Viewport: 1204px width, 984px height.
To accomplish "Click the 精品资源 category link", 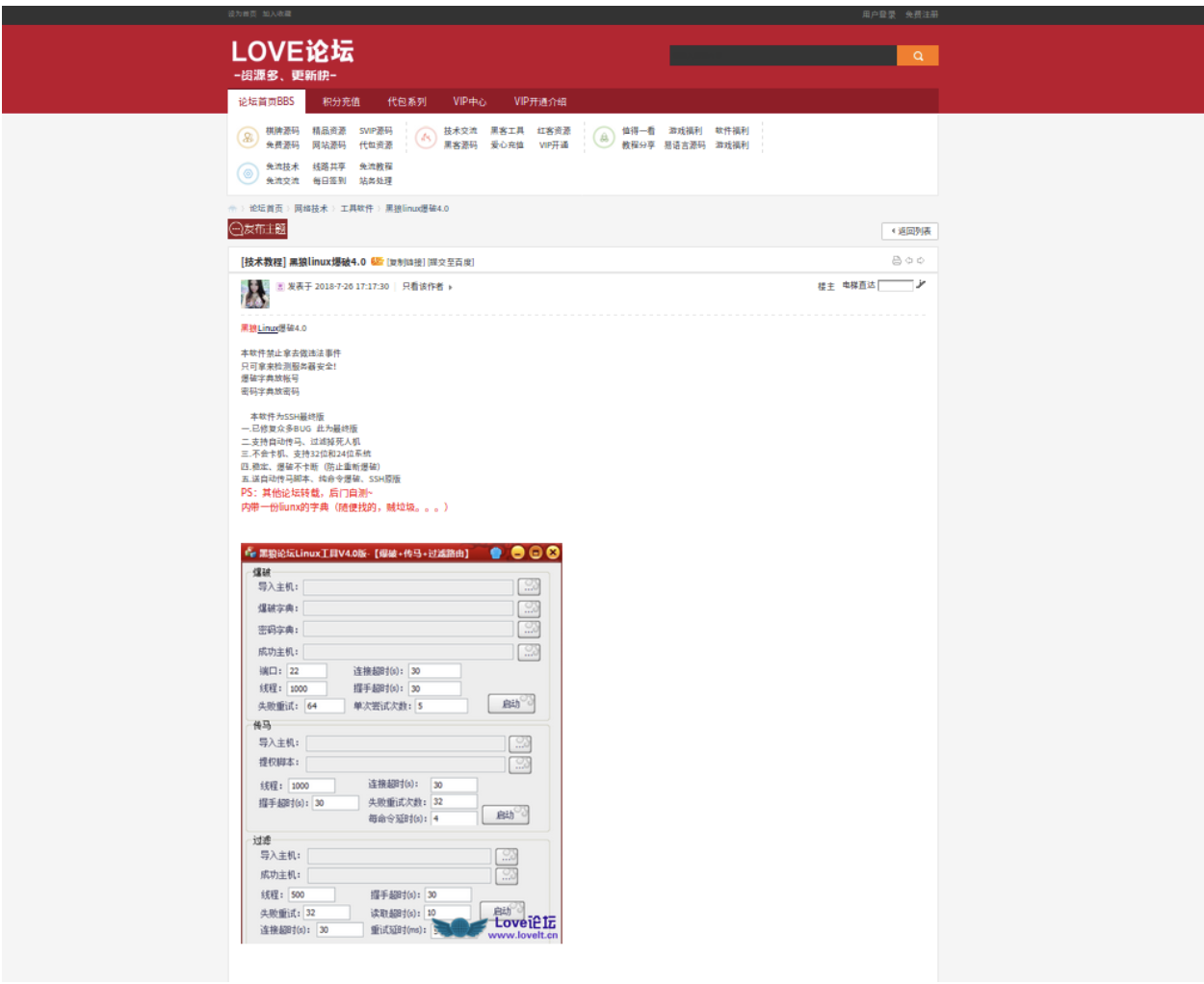I will [x=328, y=131].
